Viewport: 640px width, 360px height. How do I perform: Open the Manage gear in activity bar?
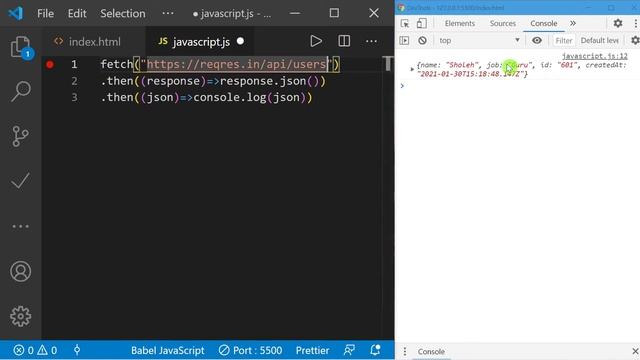point(20,316)
